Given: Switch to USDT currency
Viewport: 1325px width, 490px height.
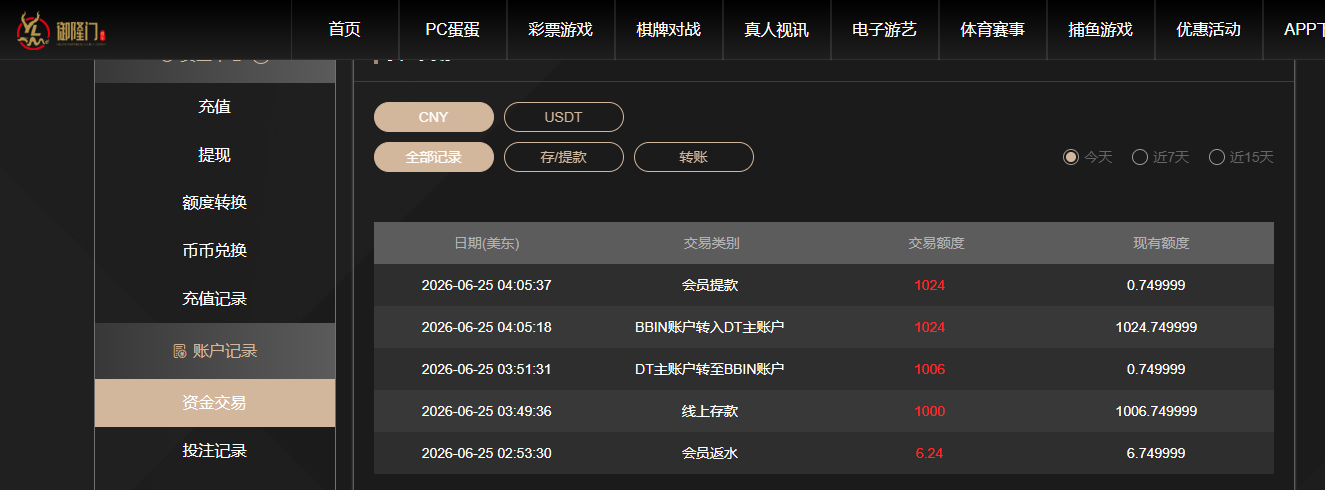Looking at the screenshot, I should pyautogui.click(x=564, y=117).
